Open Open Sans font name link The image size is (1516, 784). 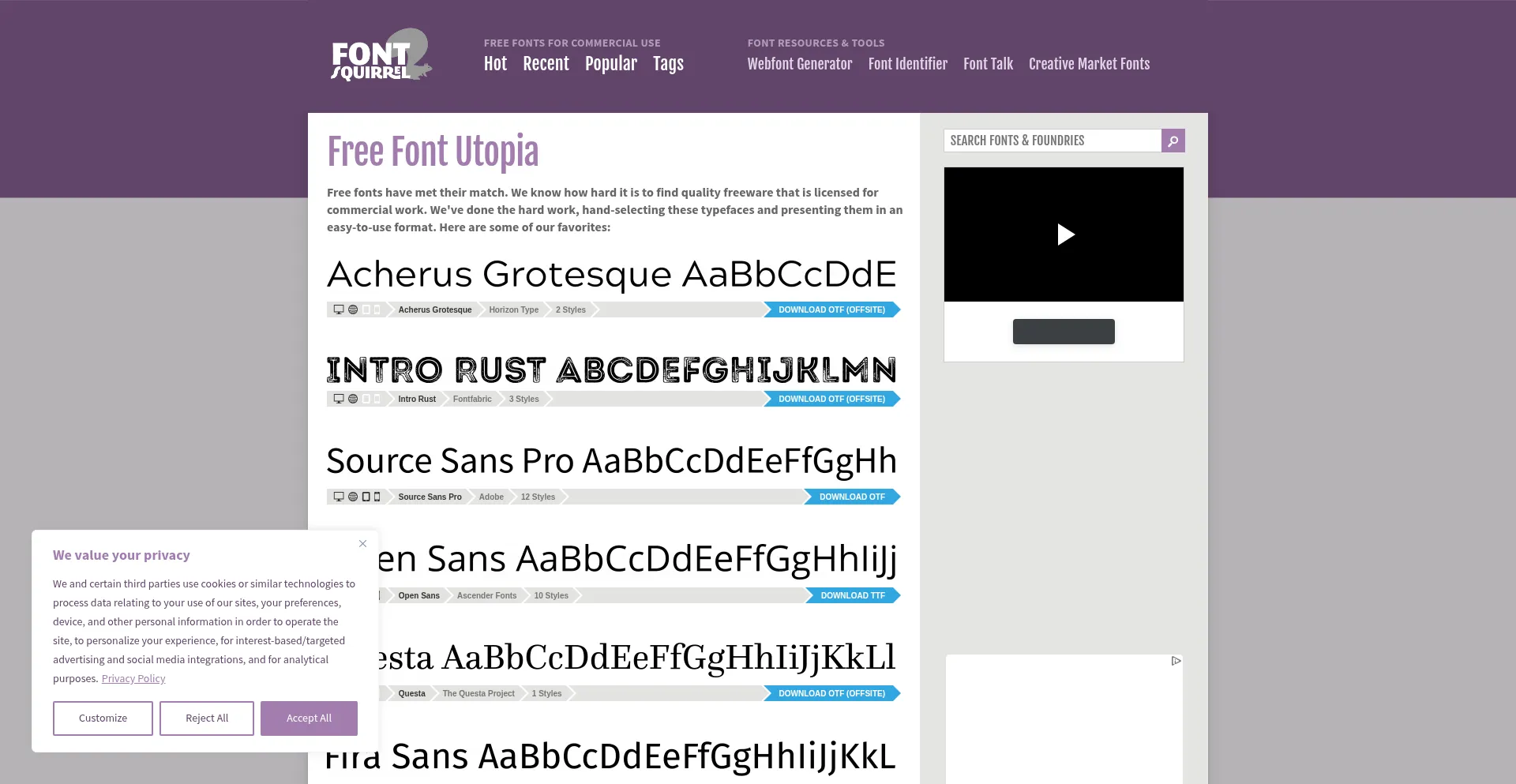(419, 595)
